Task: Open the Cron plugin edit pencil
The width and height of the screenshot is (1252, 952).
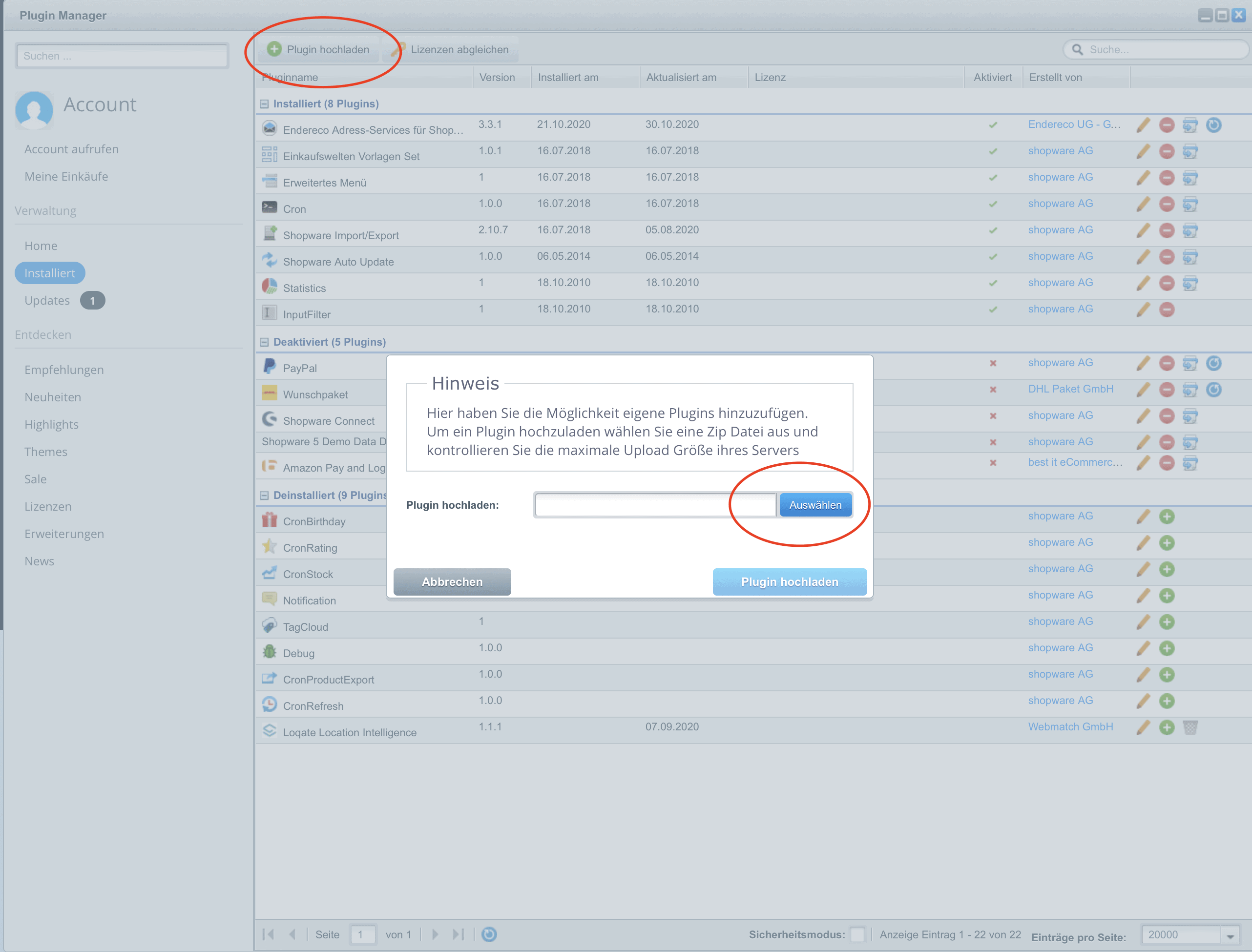Action: click(x=1143, y=204)
